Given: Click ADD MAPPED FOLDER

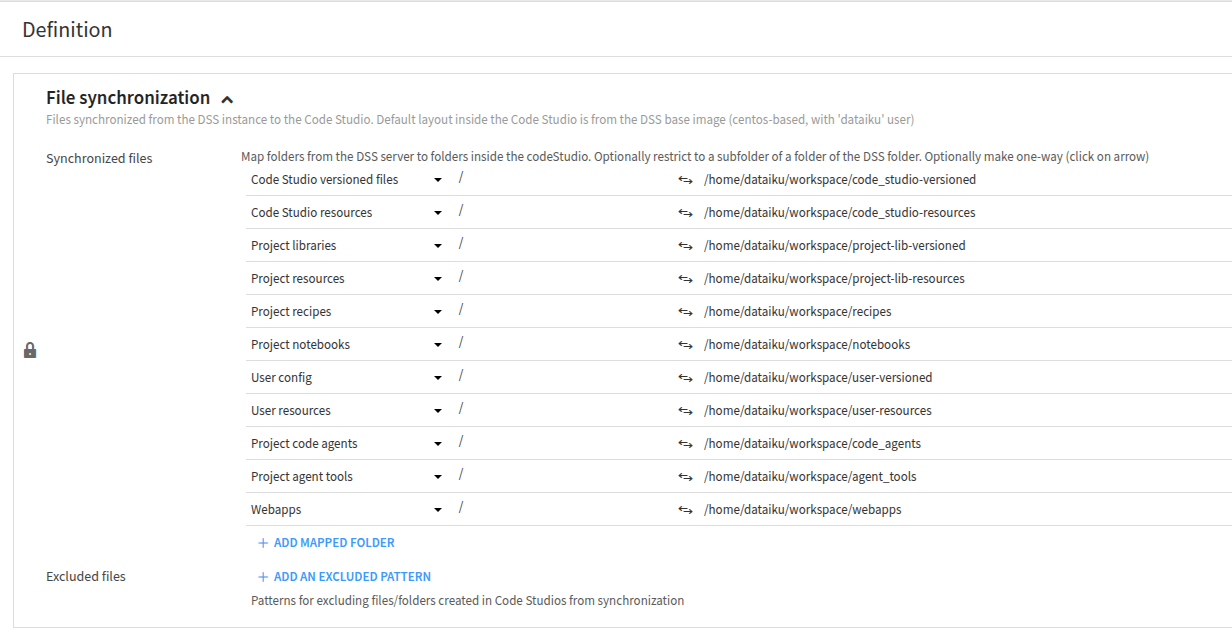Looking at the screenshot, I should point(325,542).
